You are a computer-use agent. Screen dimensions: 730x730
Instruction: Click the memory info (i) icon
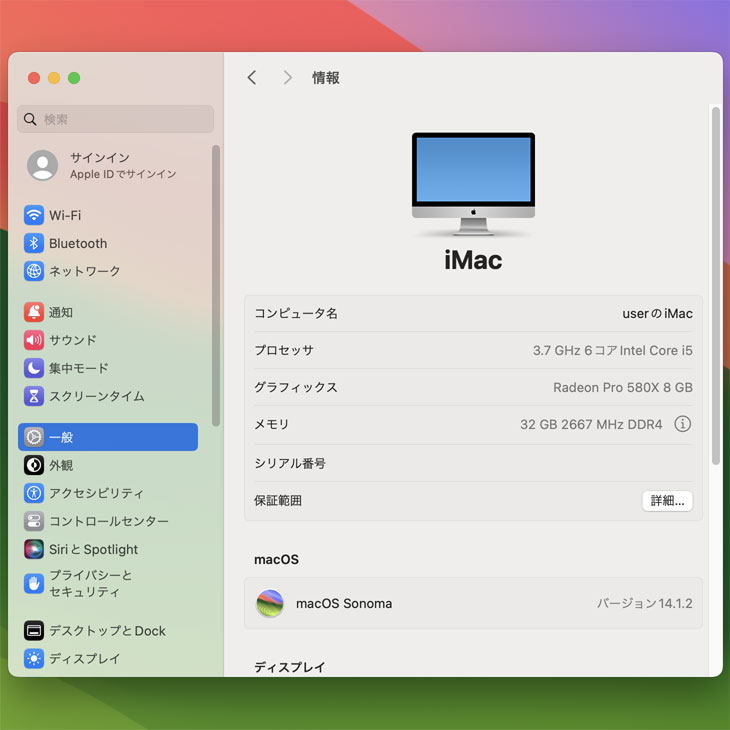[x=683, y=424]
